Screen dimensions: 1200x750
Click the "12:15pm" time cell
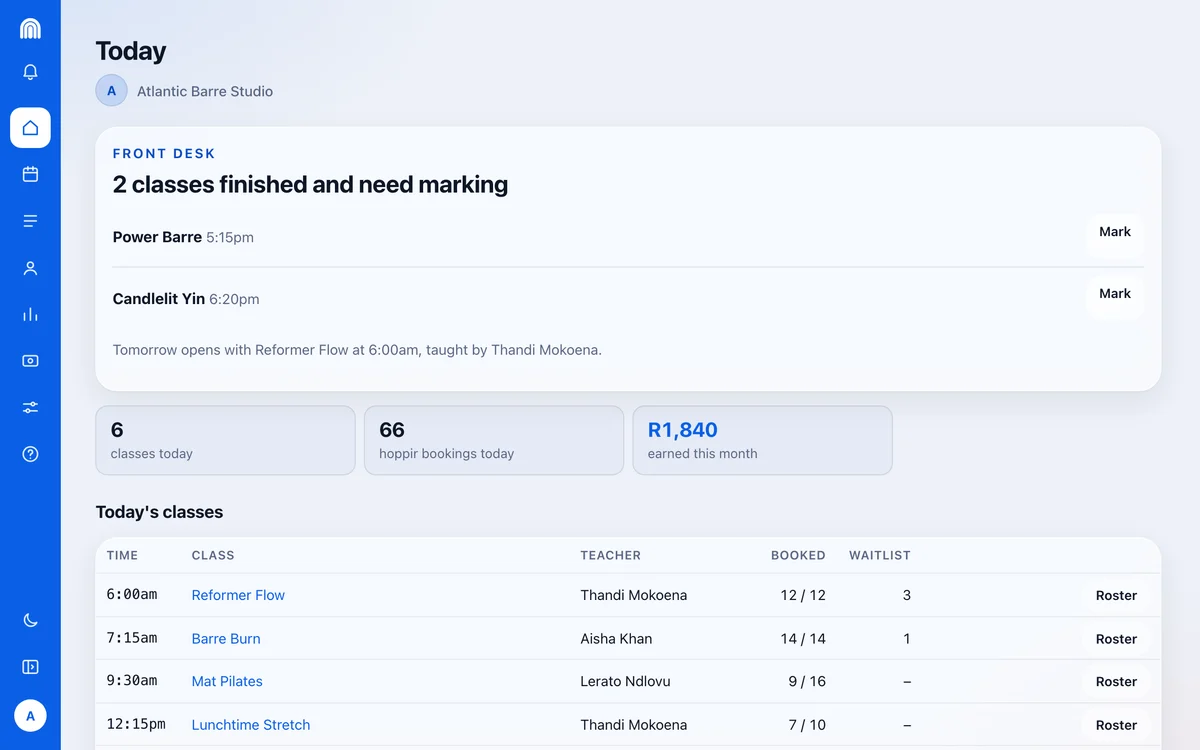(x=136, y=724)
